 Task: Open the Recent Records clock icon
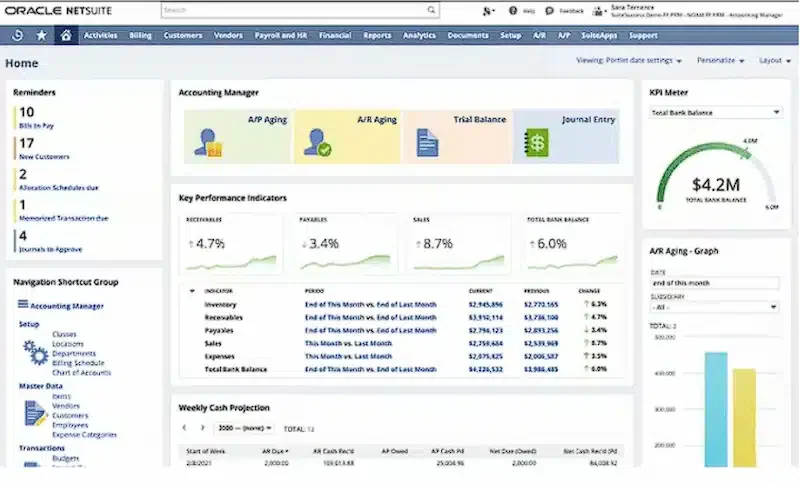click(x=17, y=35)
